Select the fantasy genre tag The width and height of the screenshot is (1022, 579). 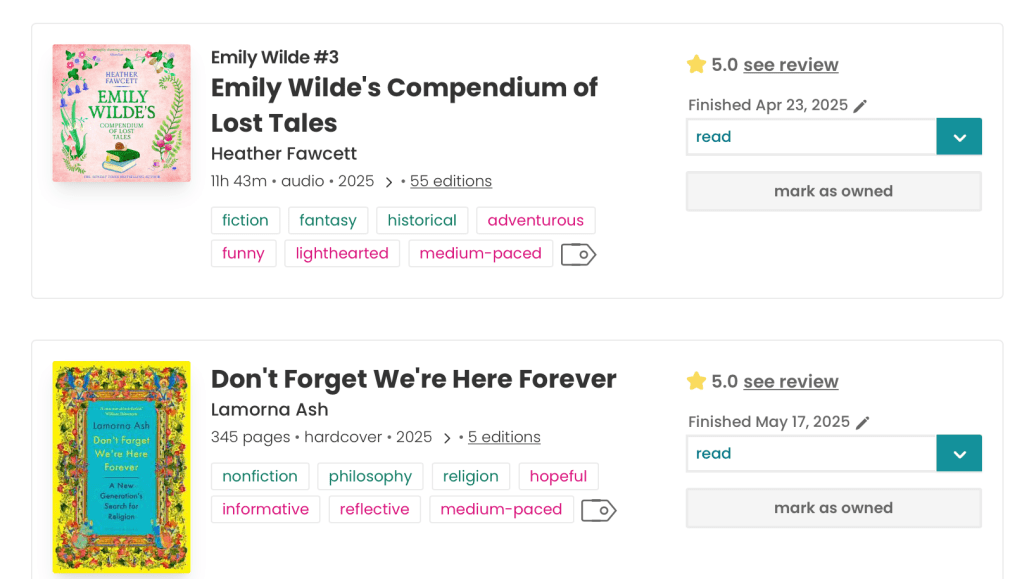click(328, 220)
